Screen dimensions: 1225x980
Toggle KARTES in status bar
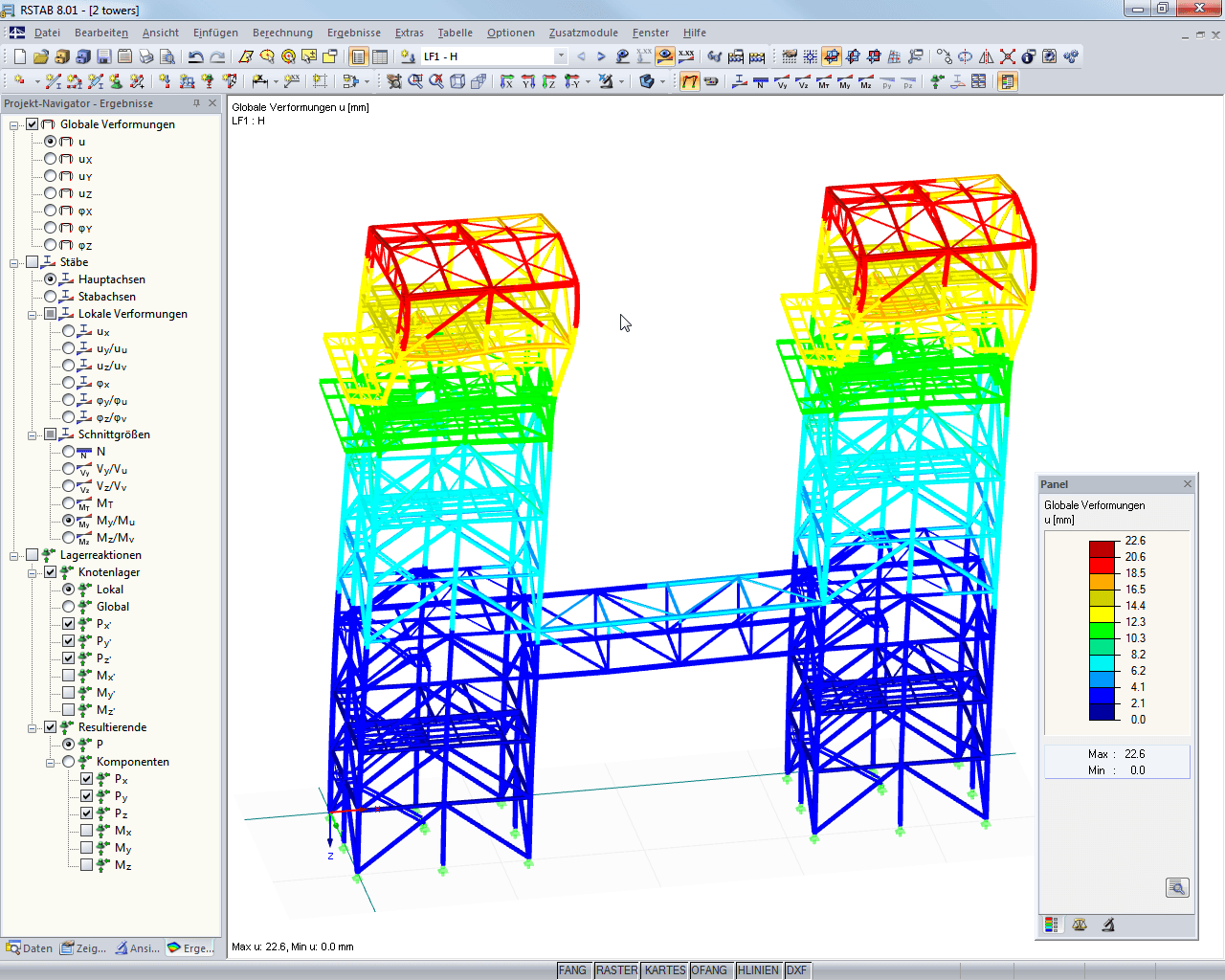665,970
